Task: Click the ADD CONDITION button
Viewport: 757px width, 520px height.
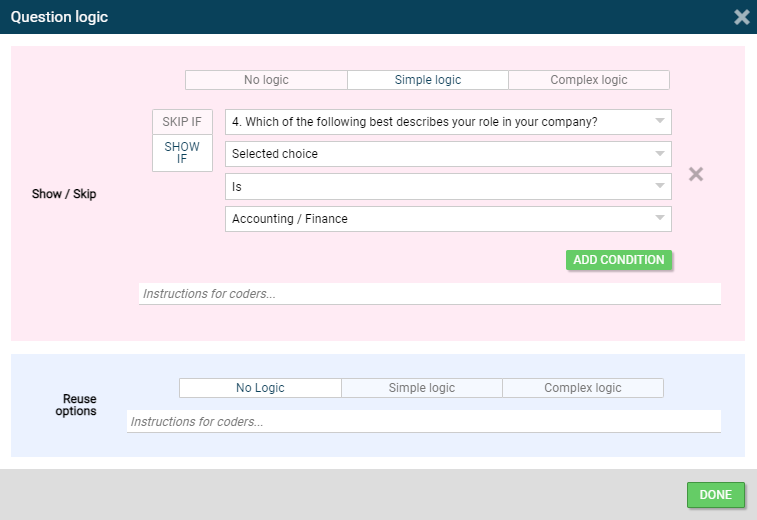Action: click(618, 260)
